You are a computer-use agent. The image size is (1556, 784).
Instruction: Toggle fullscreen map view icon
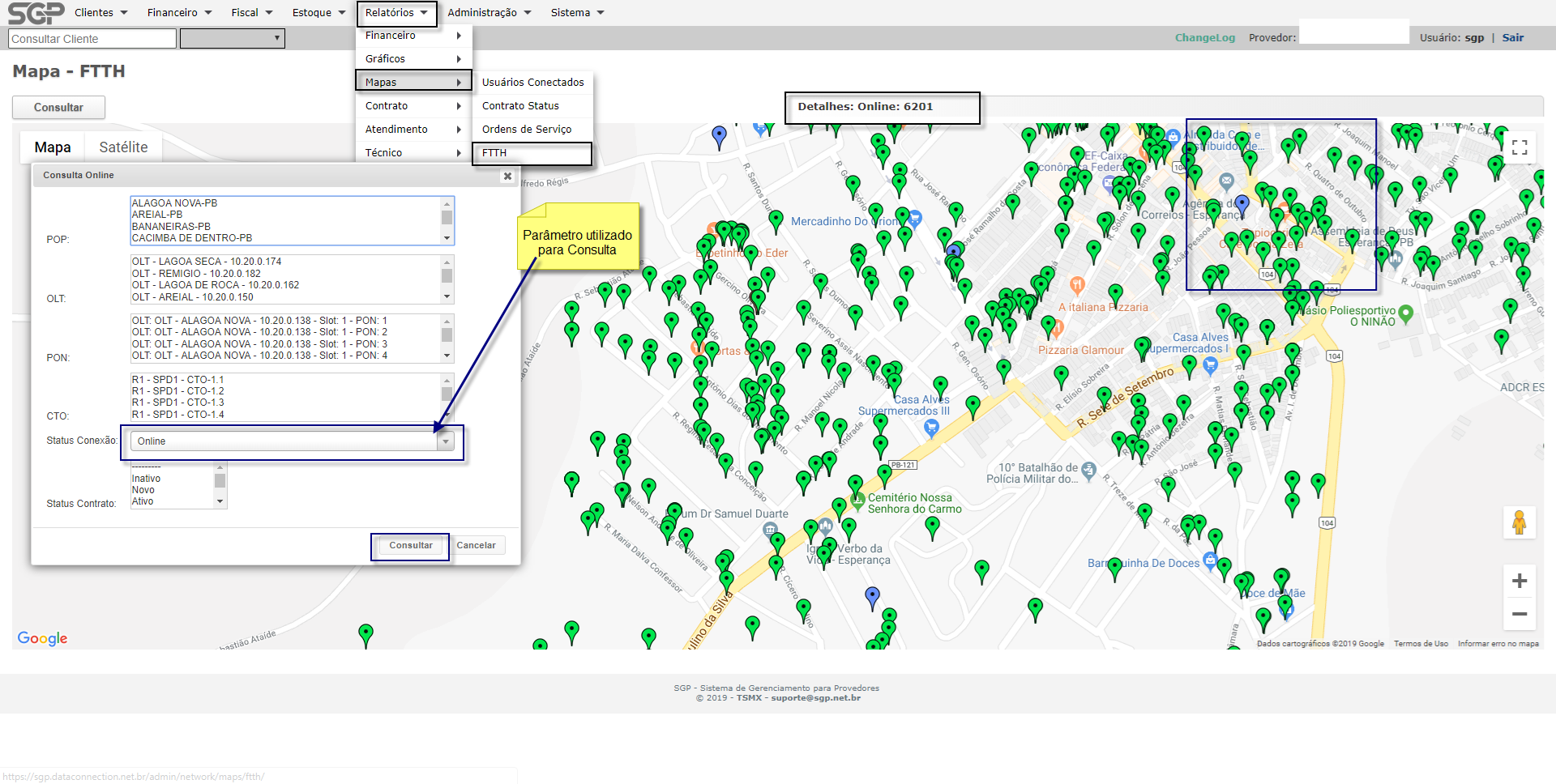(x=1520, y=147)
